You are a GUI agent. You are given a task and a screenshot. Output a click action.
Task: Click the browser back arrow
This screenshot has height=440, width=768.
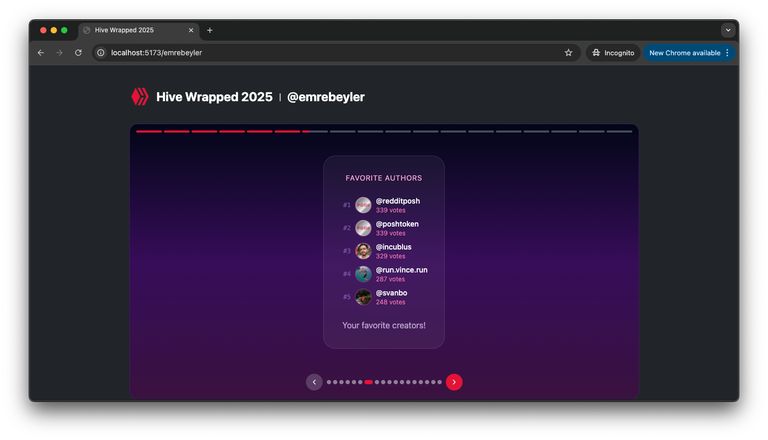coord(41,52)
